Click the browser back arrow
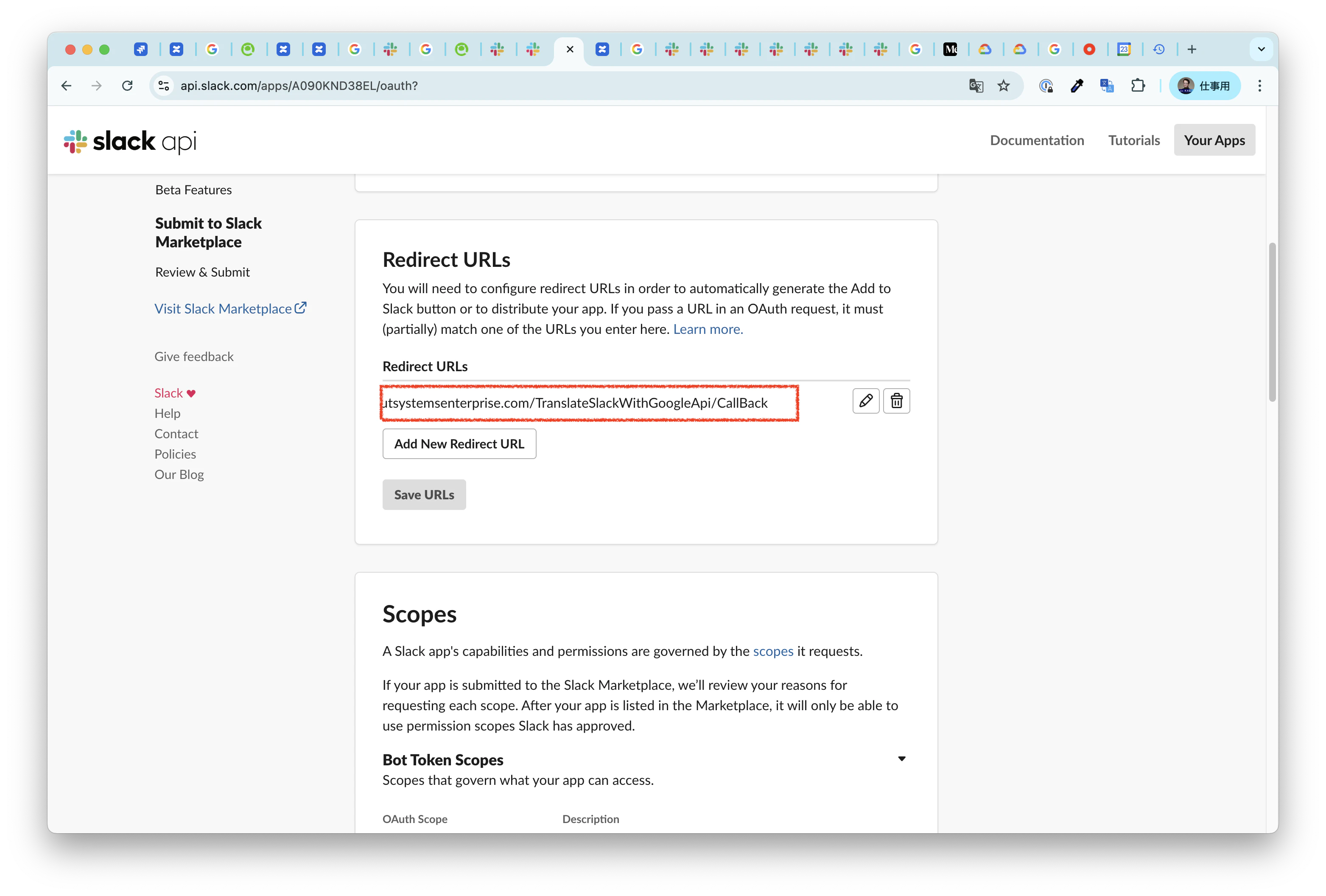The width and height of the screenshot is (1326, 896). coord(66,86)
